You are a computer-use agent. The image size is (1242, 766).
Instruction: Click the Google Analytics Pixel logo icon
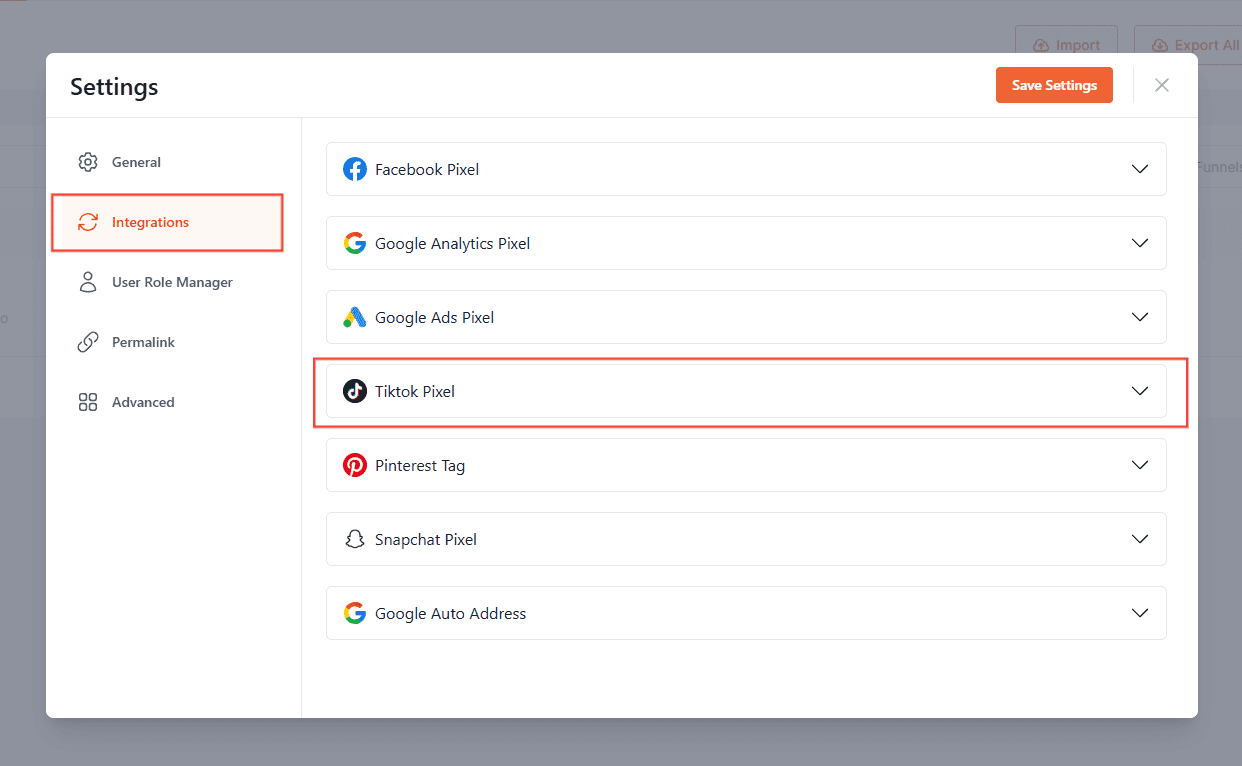click(x=354, y=243)
